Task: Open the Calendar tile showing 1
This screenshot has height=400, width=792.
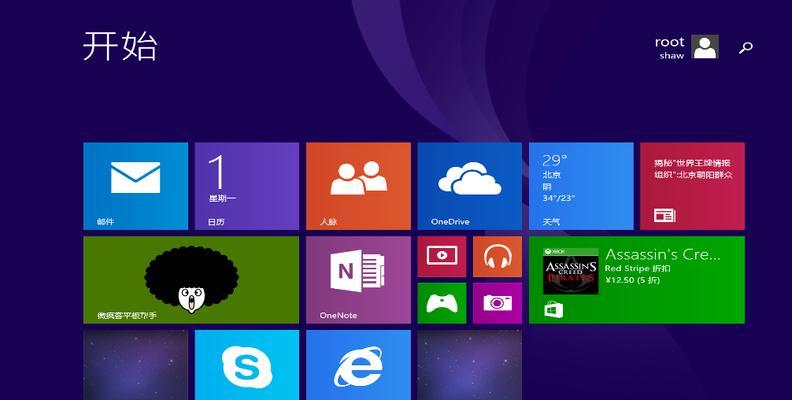Action: coord(246,186)
